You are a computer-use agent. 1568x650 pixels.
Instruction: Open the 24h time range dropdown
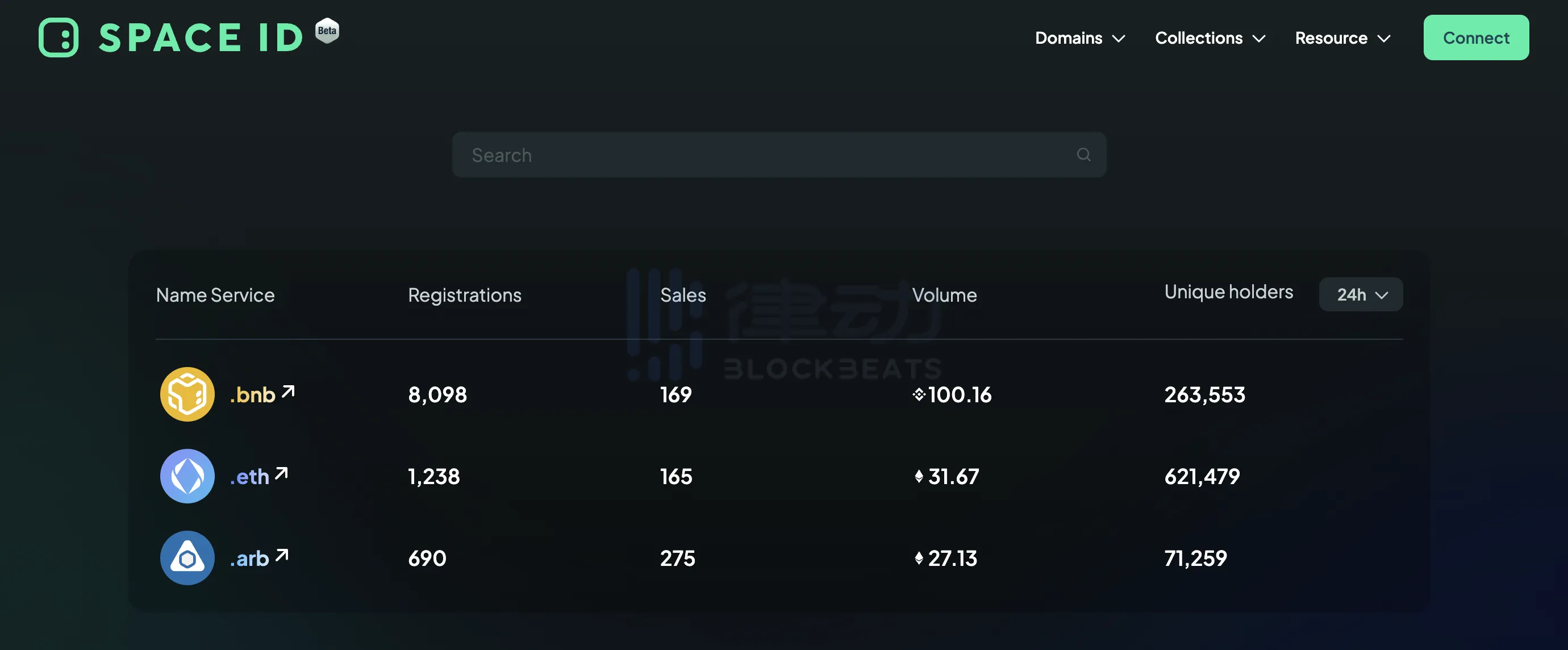pyautogui.click(x=1361, y=294)
